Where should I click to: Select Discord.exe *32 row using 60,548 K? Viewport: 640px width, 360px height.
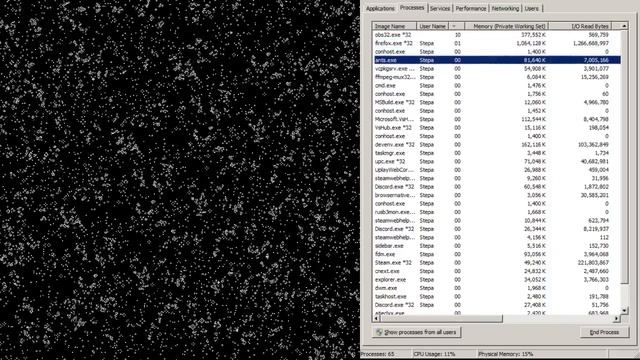[497, 187]
